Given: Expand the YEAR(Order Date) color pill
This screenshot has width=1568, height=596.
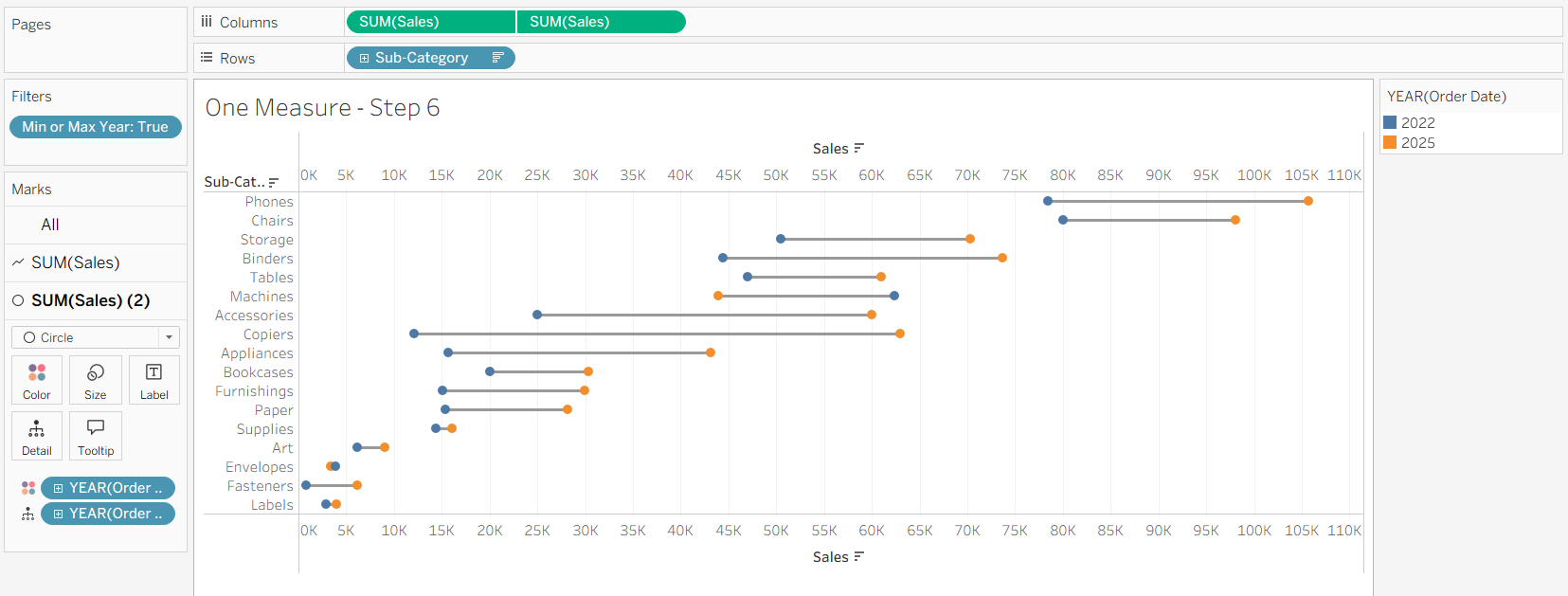Looking at the screenshot, I should point(58,488).
